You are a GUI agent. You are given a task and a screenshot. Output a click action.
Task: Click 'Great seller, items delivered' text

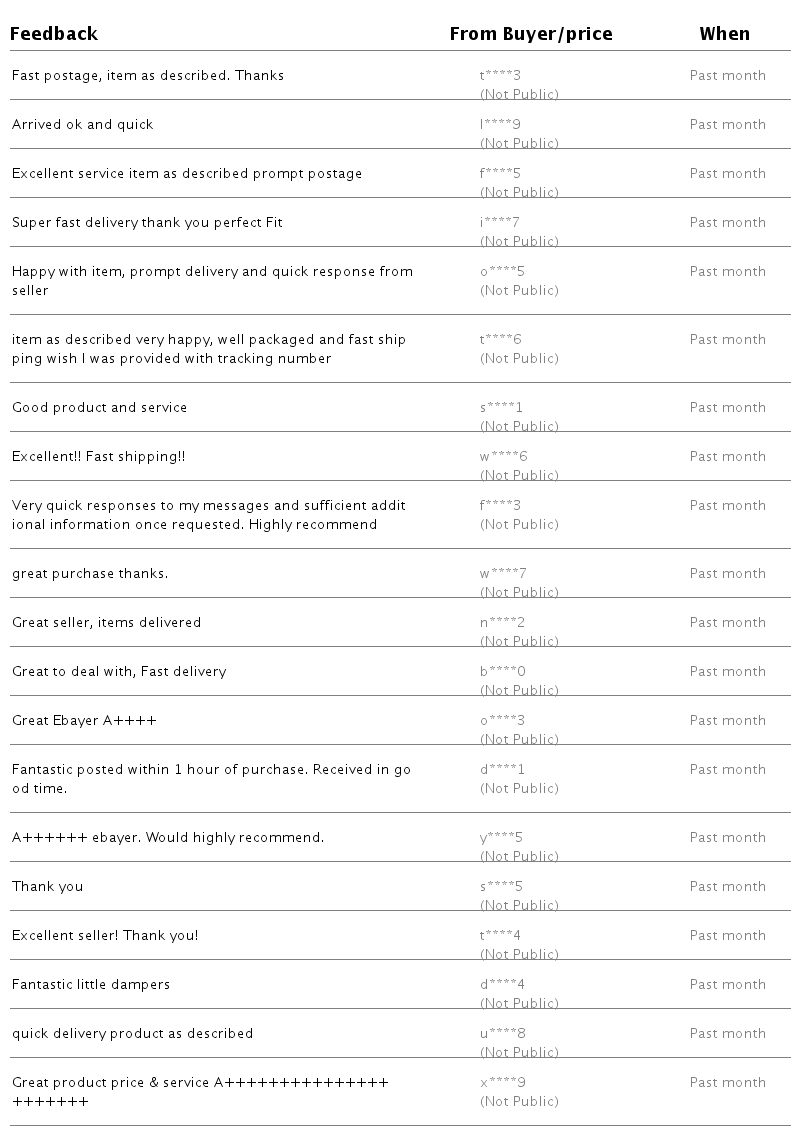coord(106,623)
